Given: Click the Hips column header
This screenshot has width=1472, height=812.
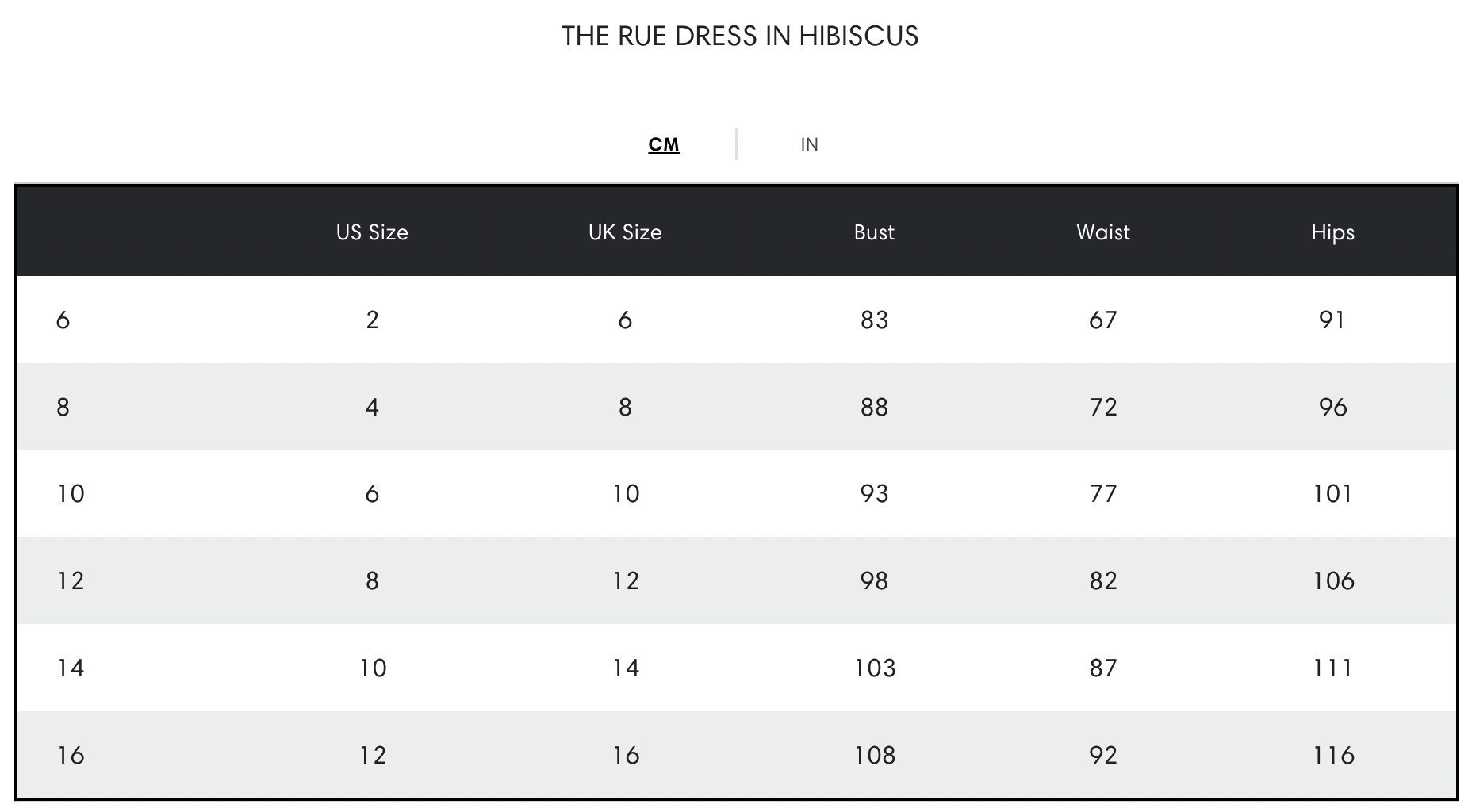Looking at the screenshot, I should (1332, 232).
